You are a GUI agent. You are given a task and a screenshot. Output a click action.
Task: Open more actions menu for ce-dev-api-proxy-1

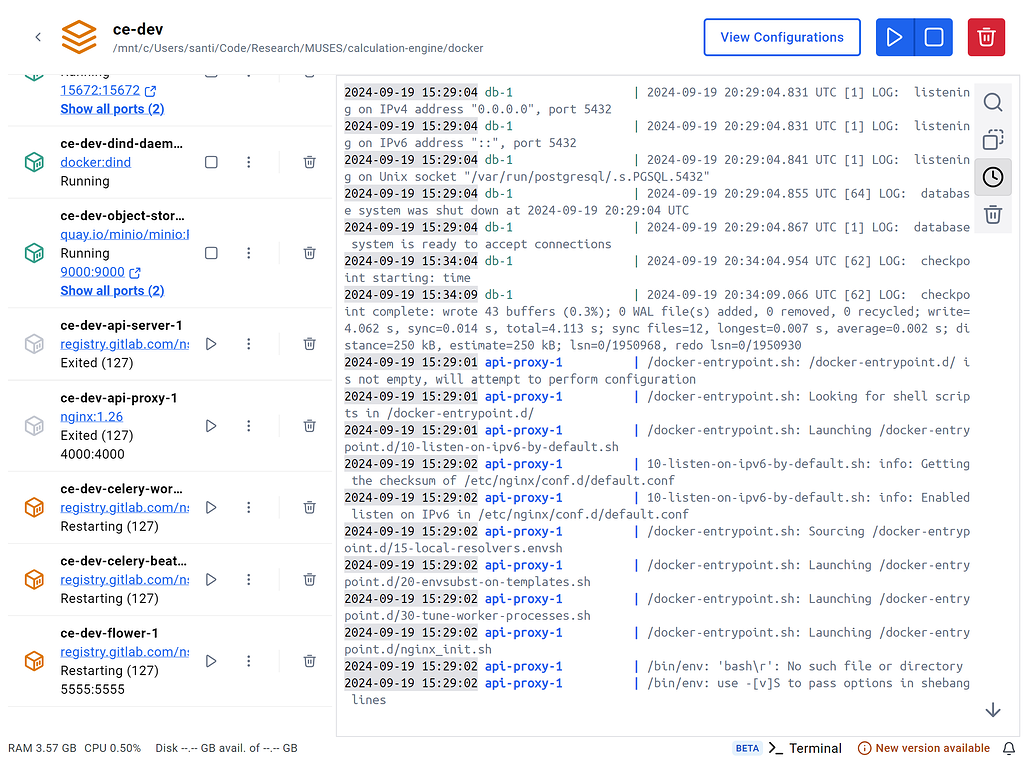[249, 426]
